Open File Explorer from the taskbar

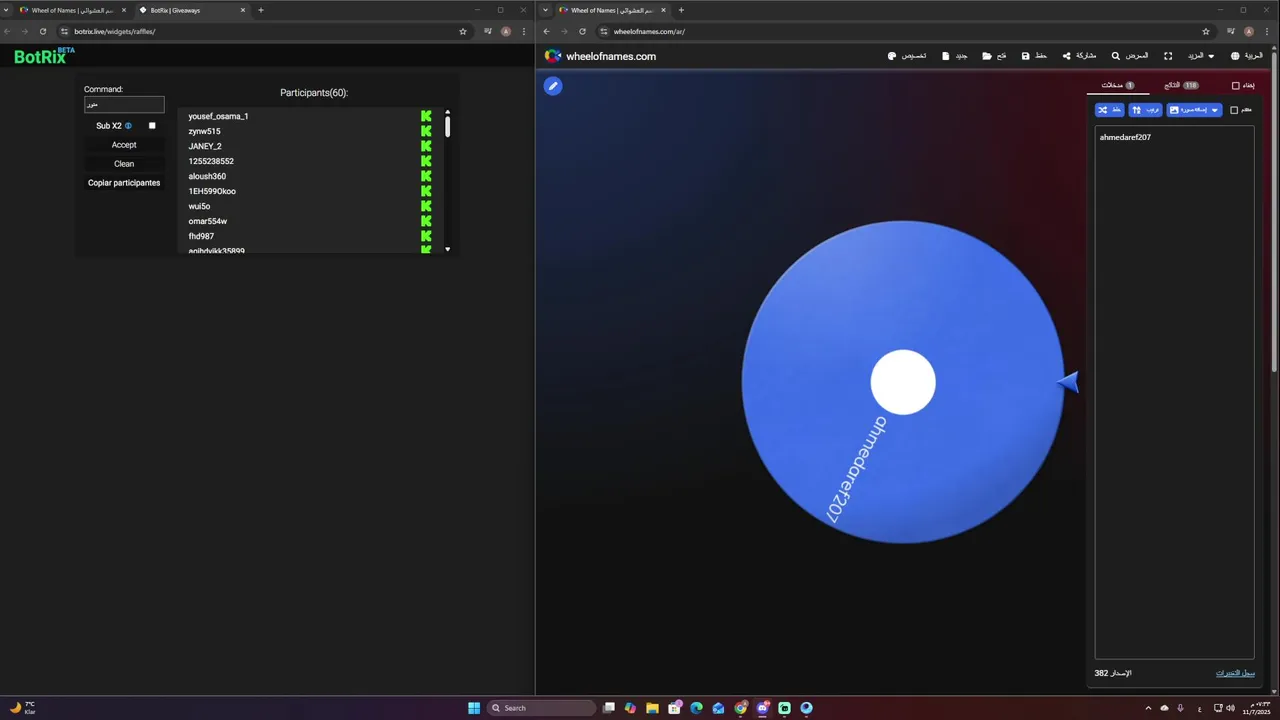click(652, 708)
